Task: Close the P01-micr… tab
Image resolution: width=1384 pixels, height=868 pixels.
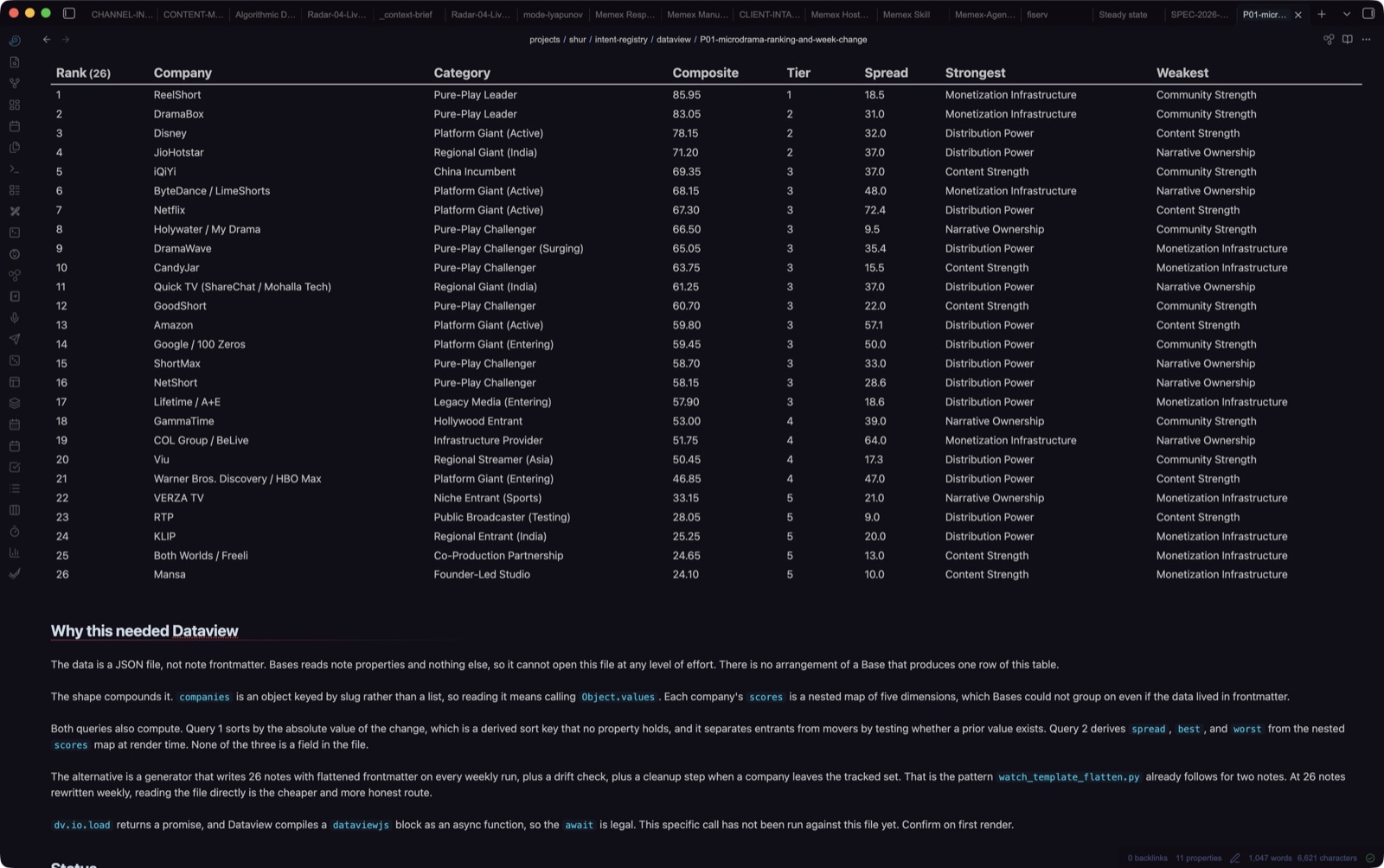Action: tap(1298, 15)
